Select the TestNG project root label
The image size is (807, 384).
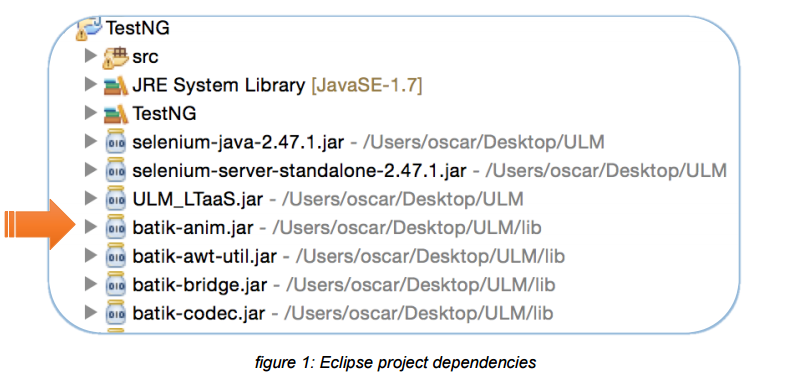[137, 28]
